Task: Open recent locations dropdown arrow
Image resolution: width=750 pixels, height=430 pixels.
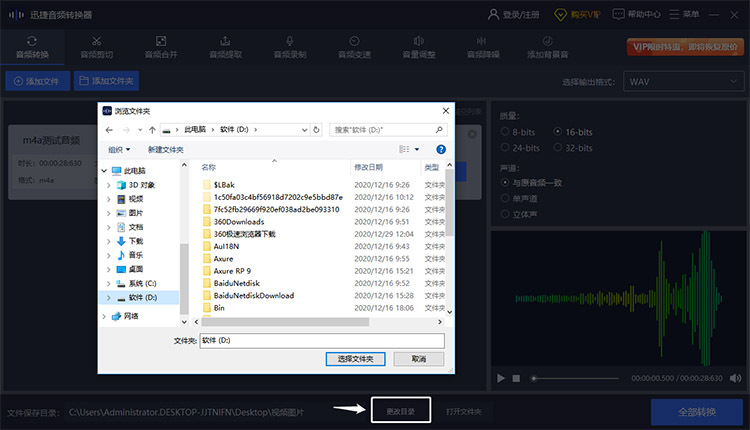Action: pyautogui.click(x=140, y=130)
